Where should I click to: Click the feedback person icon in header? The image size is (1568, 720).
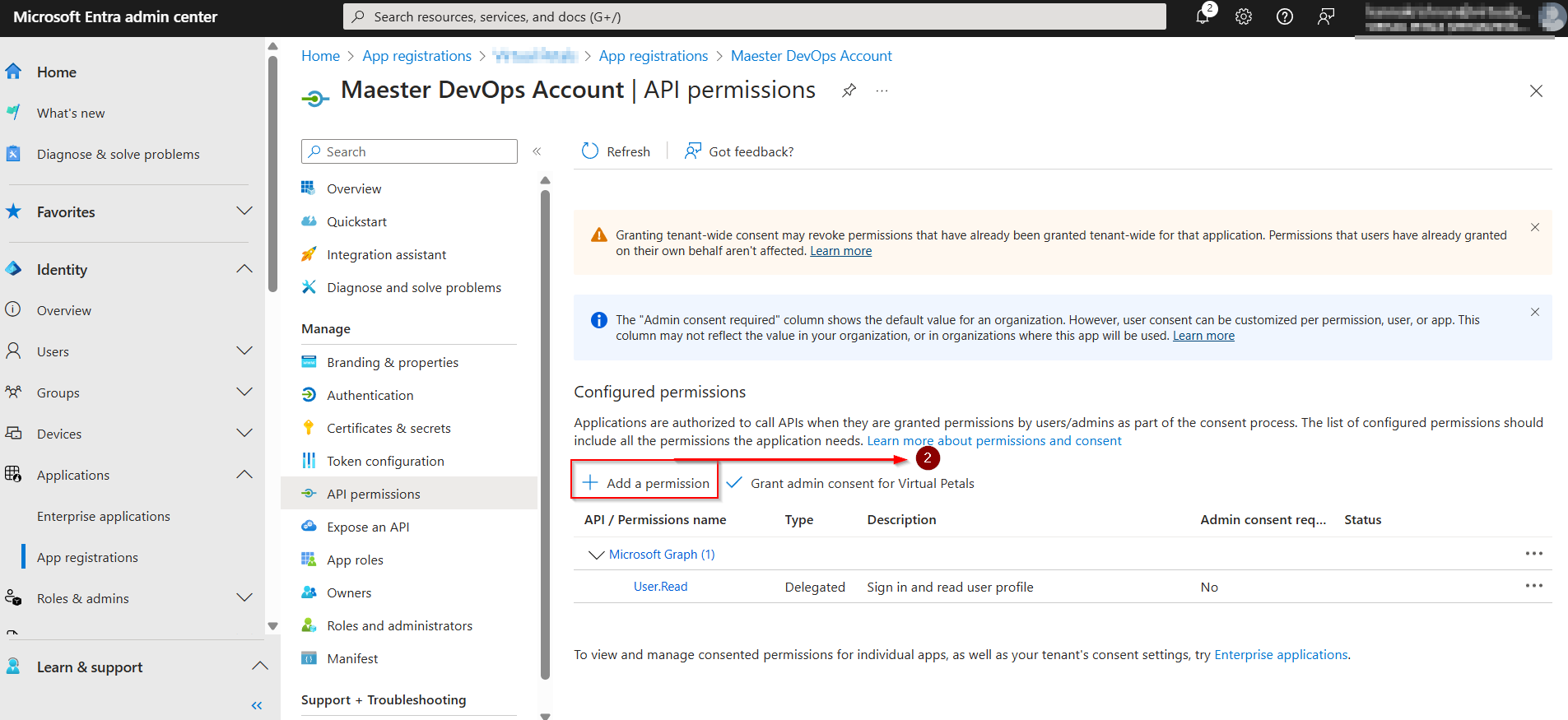pyautogui.click(x=1326, y=16)
